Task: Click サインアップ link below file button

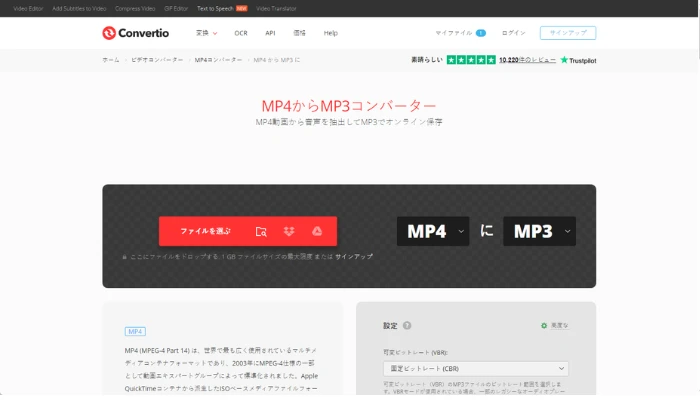Action: (x=354, y=257)
